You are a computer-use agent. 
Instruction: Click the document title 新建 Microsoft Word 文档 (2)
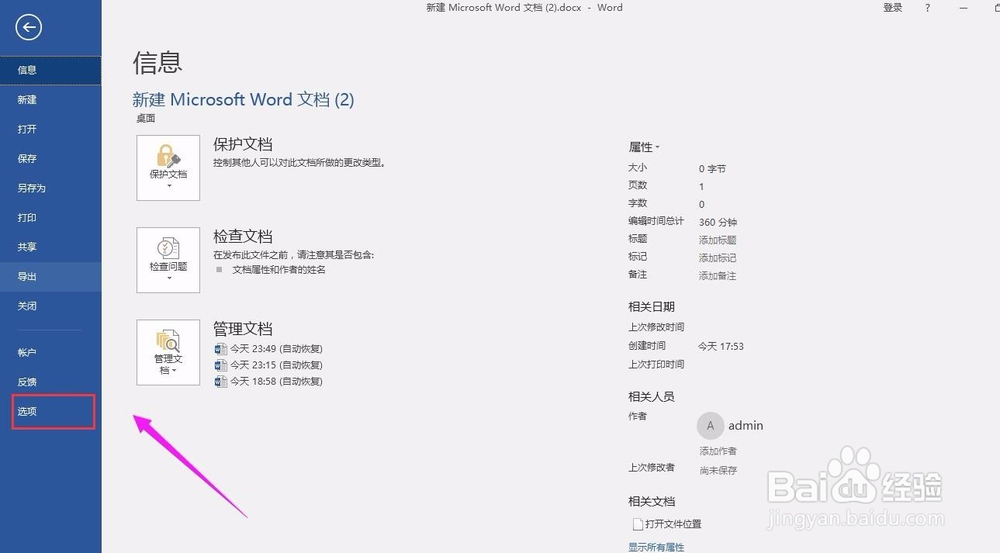pos(243,100)
